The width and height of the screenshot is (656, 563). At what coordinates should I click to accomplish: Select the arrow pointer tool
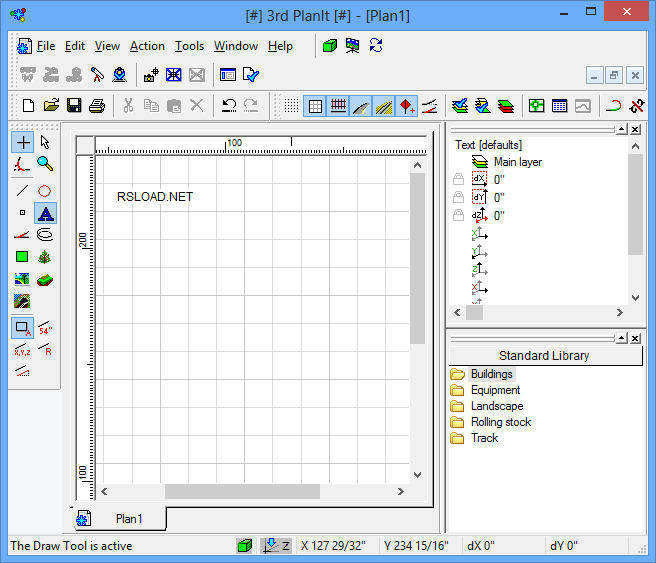[x=45, y=142]
